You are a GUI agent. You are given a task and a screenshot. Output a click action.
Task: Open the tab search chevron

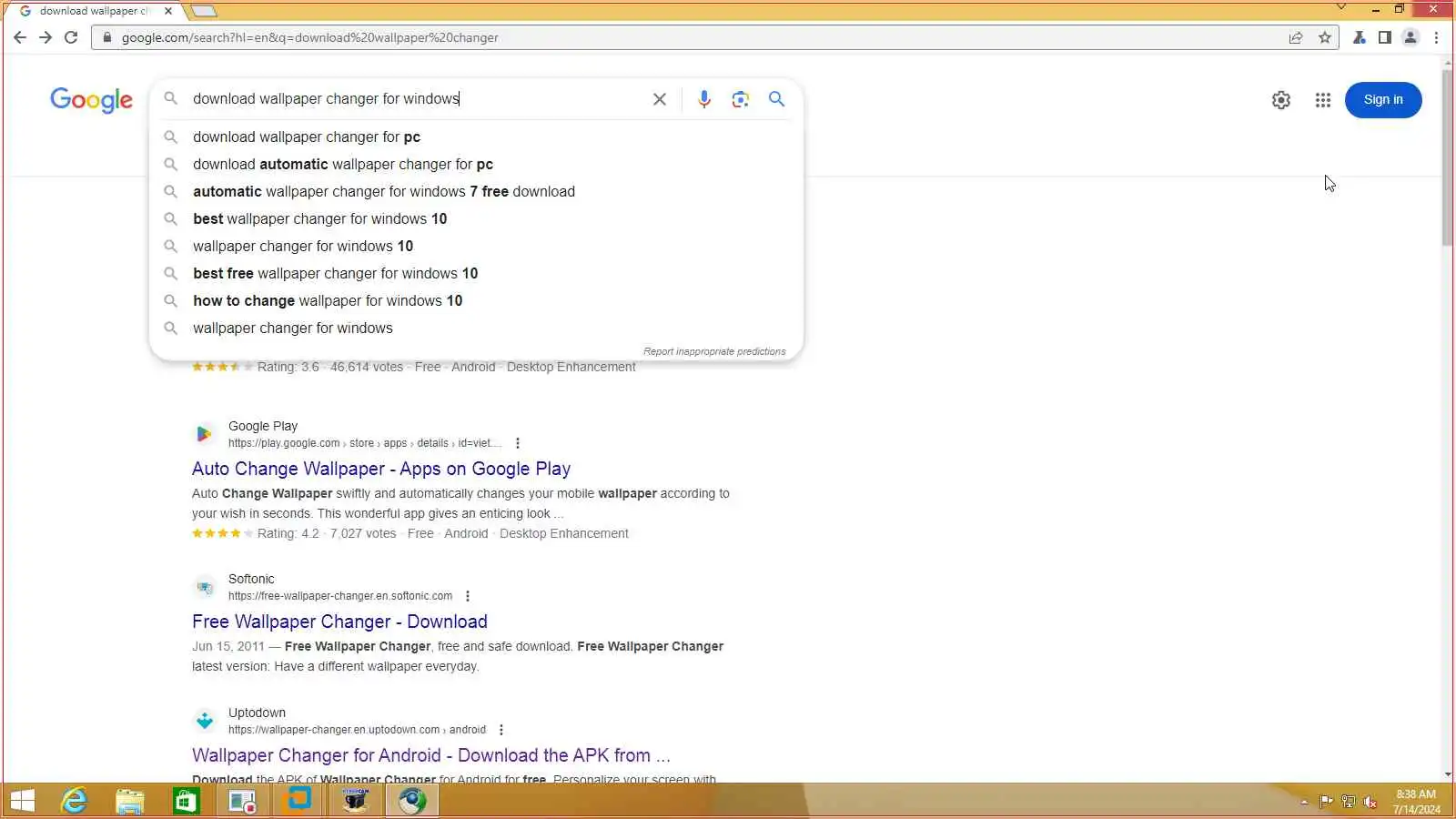[x=1340, y=7]
